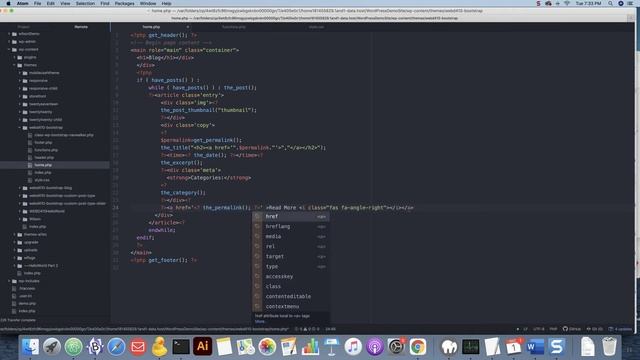This screenshot has height=360, width=640.
Task: Open demo.php file in tree view
Action: click(x=27, y=304)
